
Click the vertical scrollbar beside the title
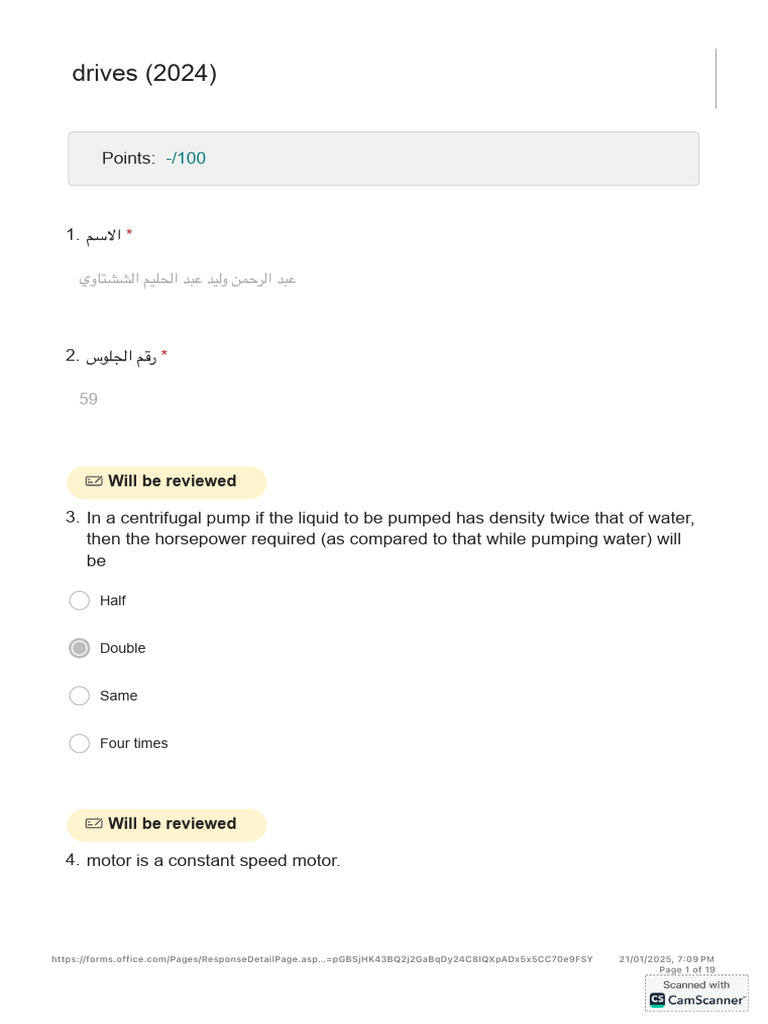click(716, 78)
